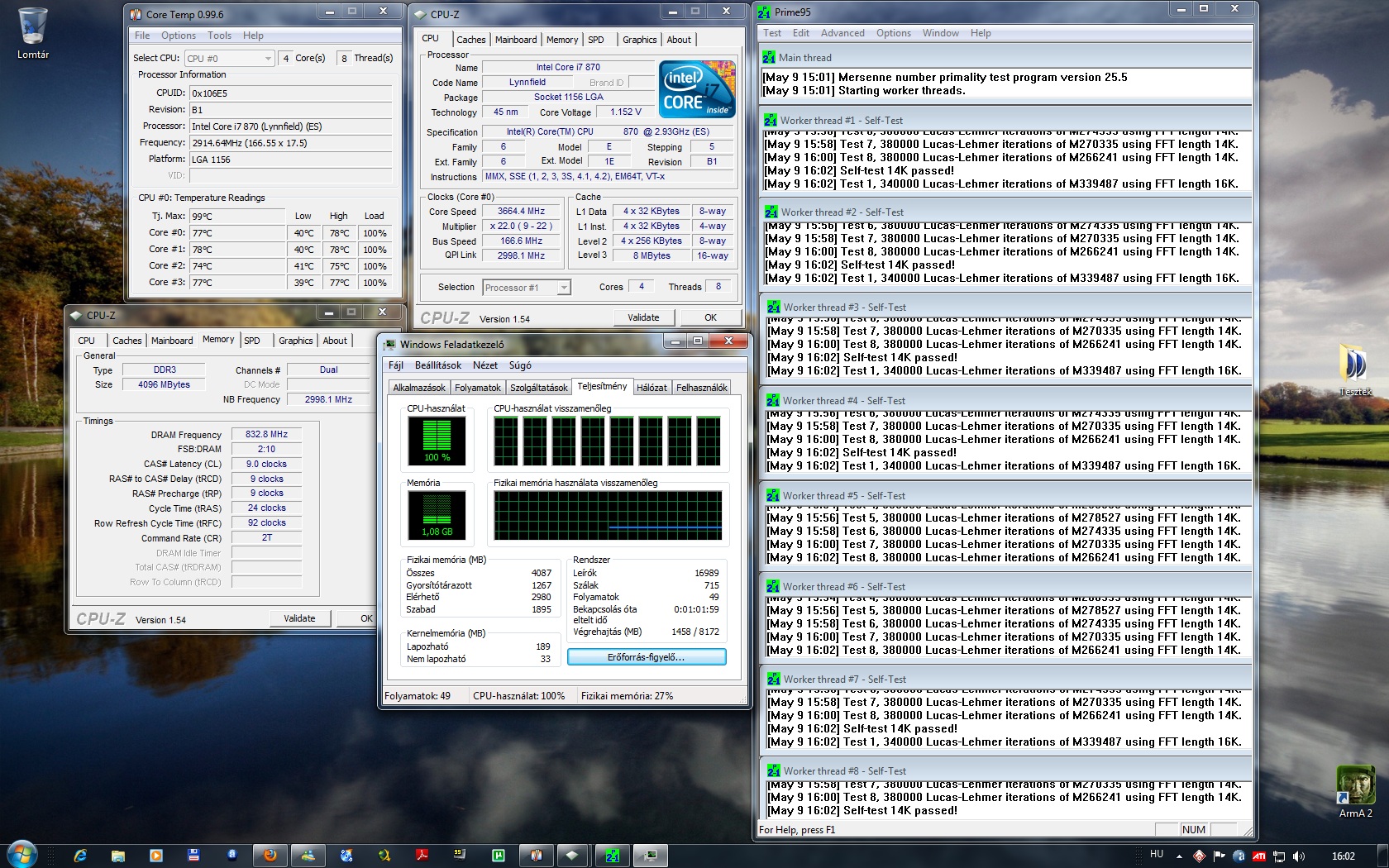Click the CPUID field 0x106E5 in Core Temp
The height and width of the screenshot is (868, 1389).
pos(290,93)
